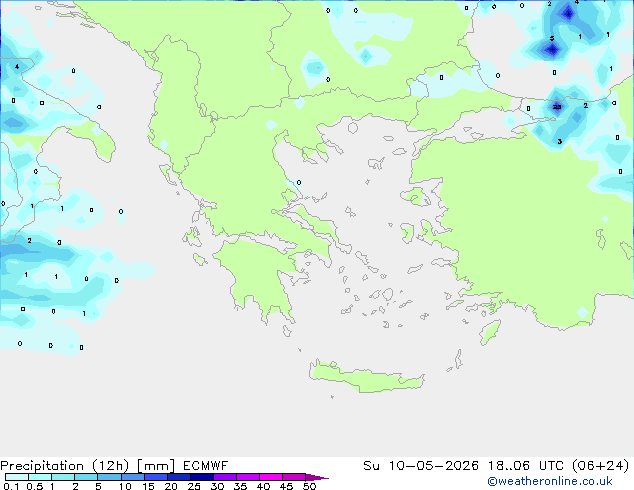Click the "[mm]" unit label
634x490 pixels.
click(156, 466)
